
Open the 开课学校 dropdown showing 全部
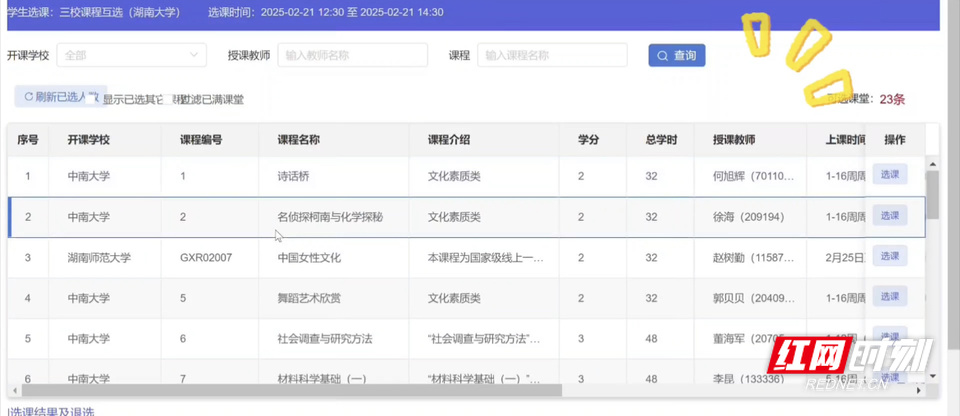click(132, 55)
